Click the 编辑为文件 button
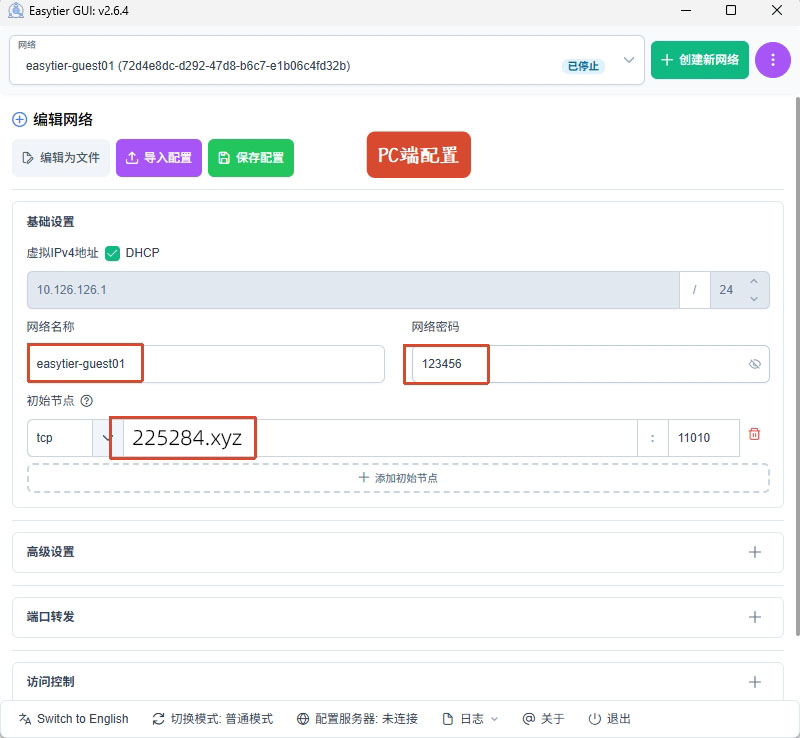This screenshot has width=800, height=738. tap(61, 158)
